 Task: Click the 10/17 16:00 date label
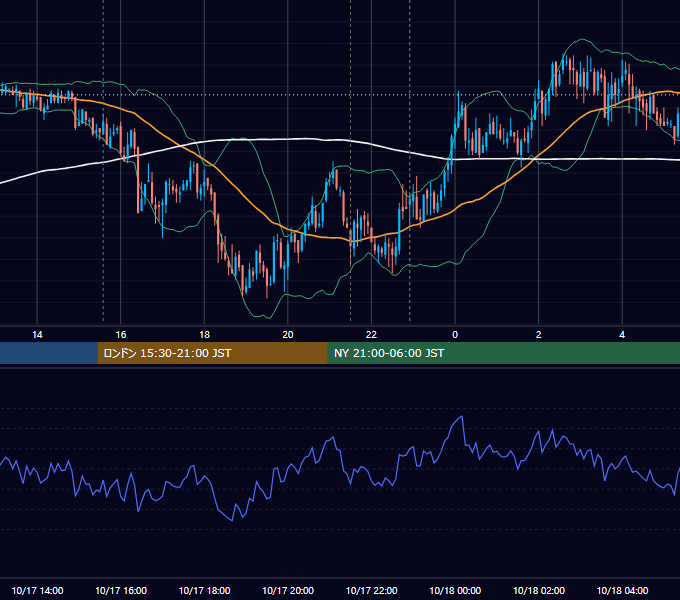(121, 590)
